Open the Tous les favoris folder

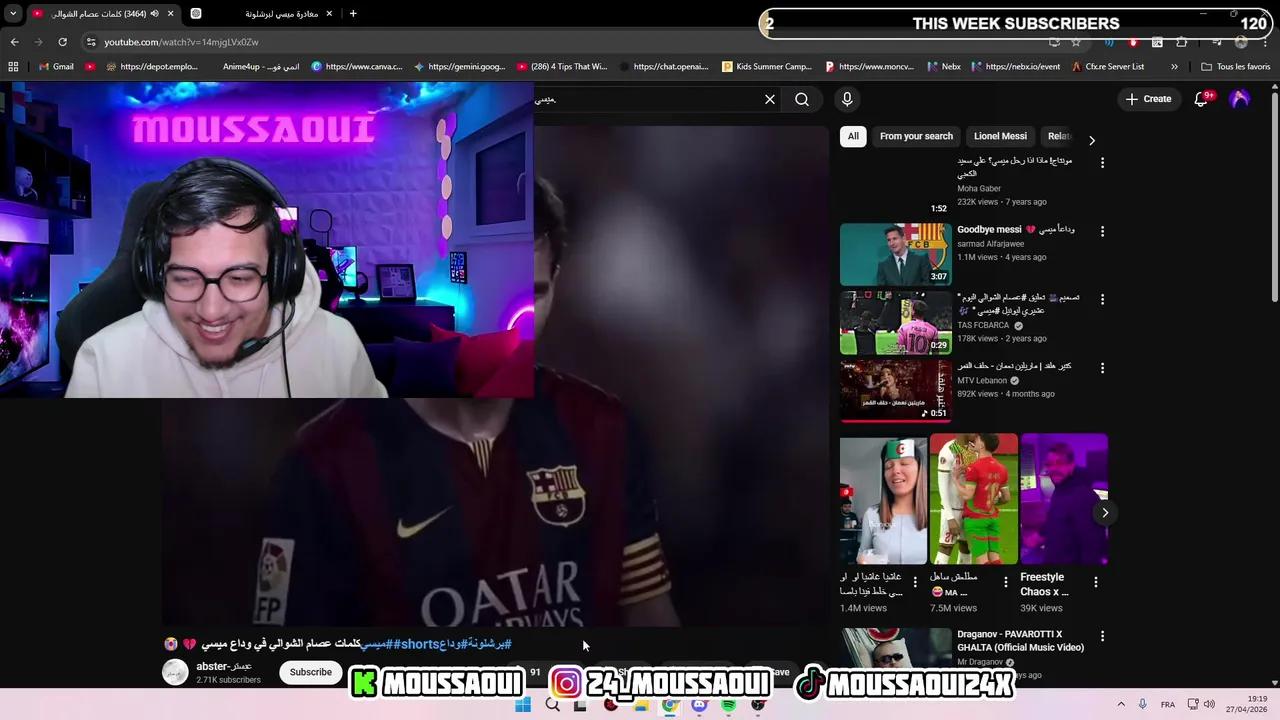pyautogui.click(x=1236, y=67)
